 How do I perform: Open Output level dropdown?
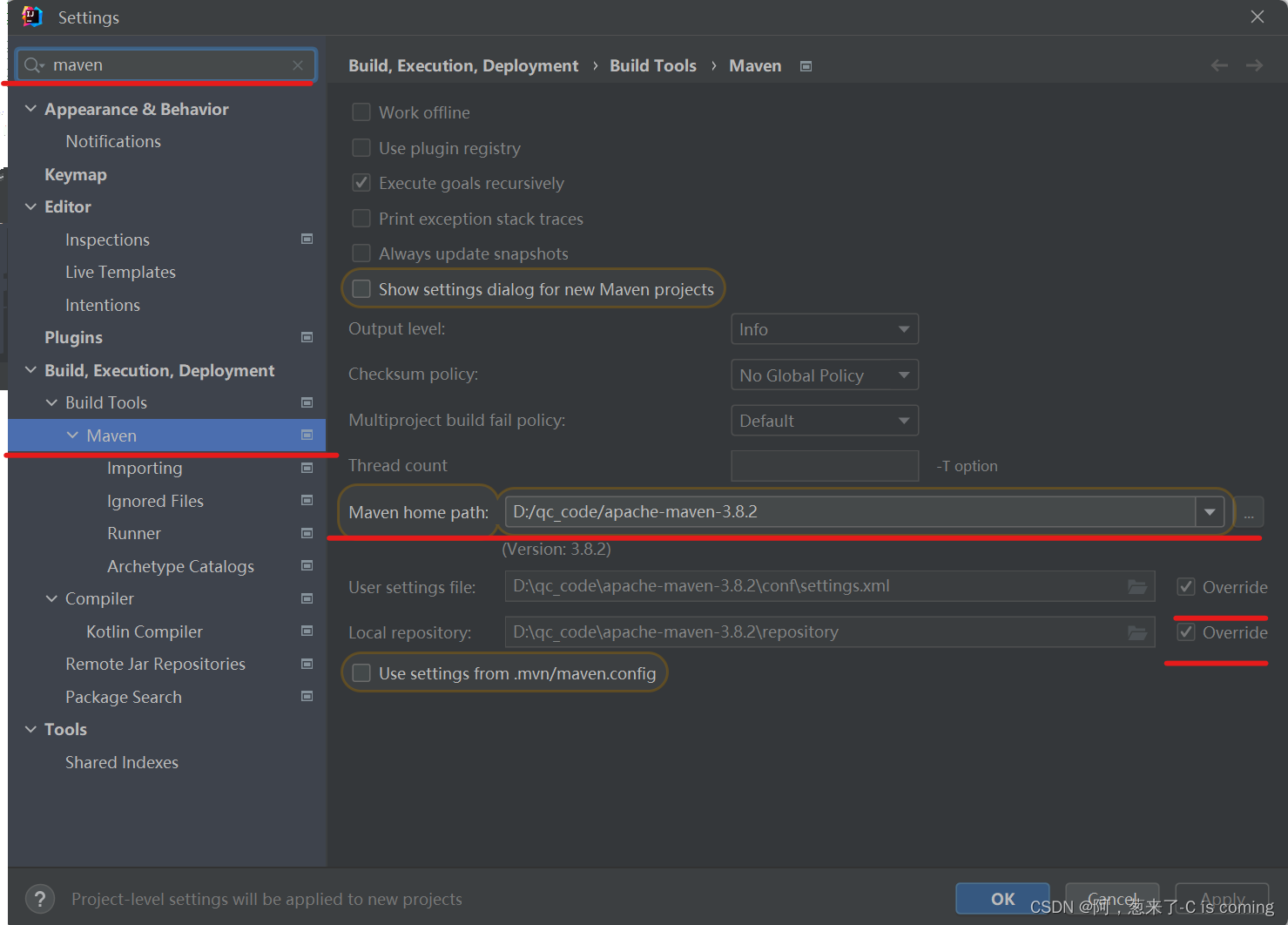pos(825,329)
